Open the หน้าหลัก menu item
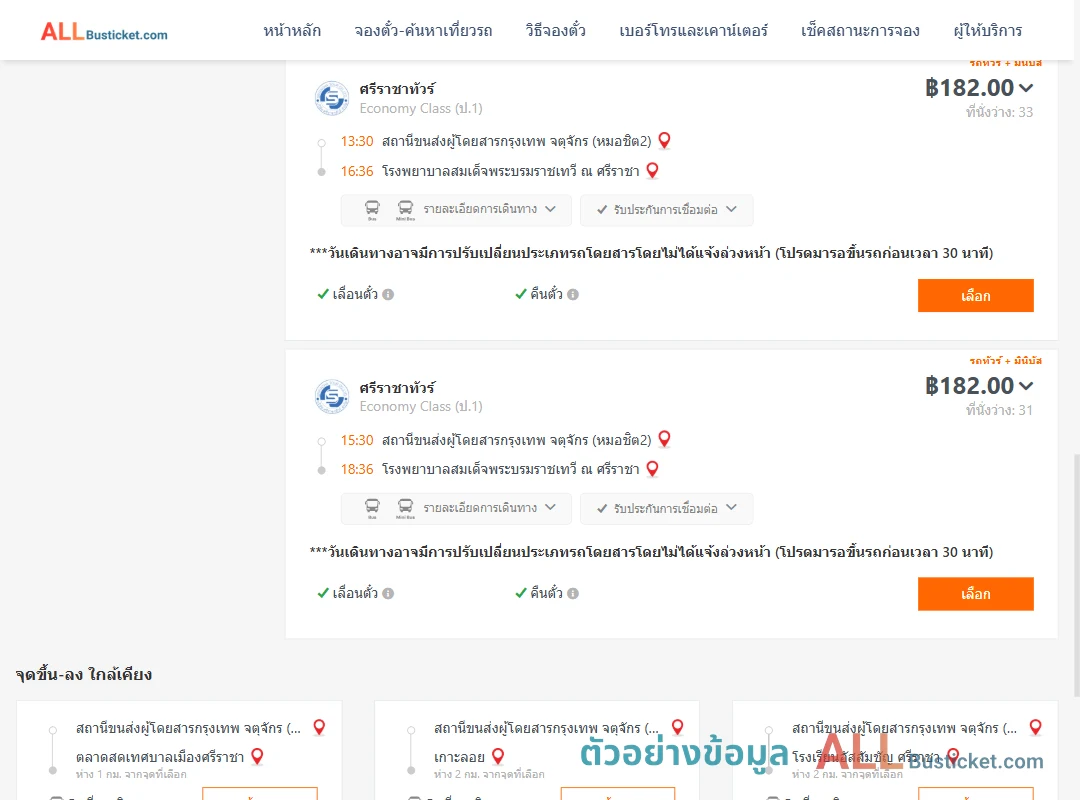This screenshot has width=1080, height=800. click(292, 30)
